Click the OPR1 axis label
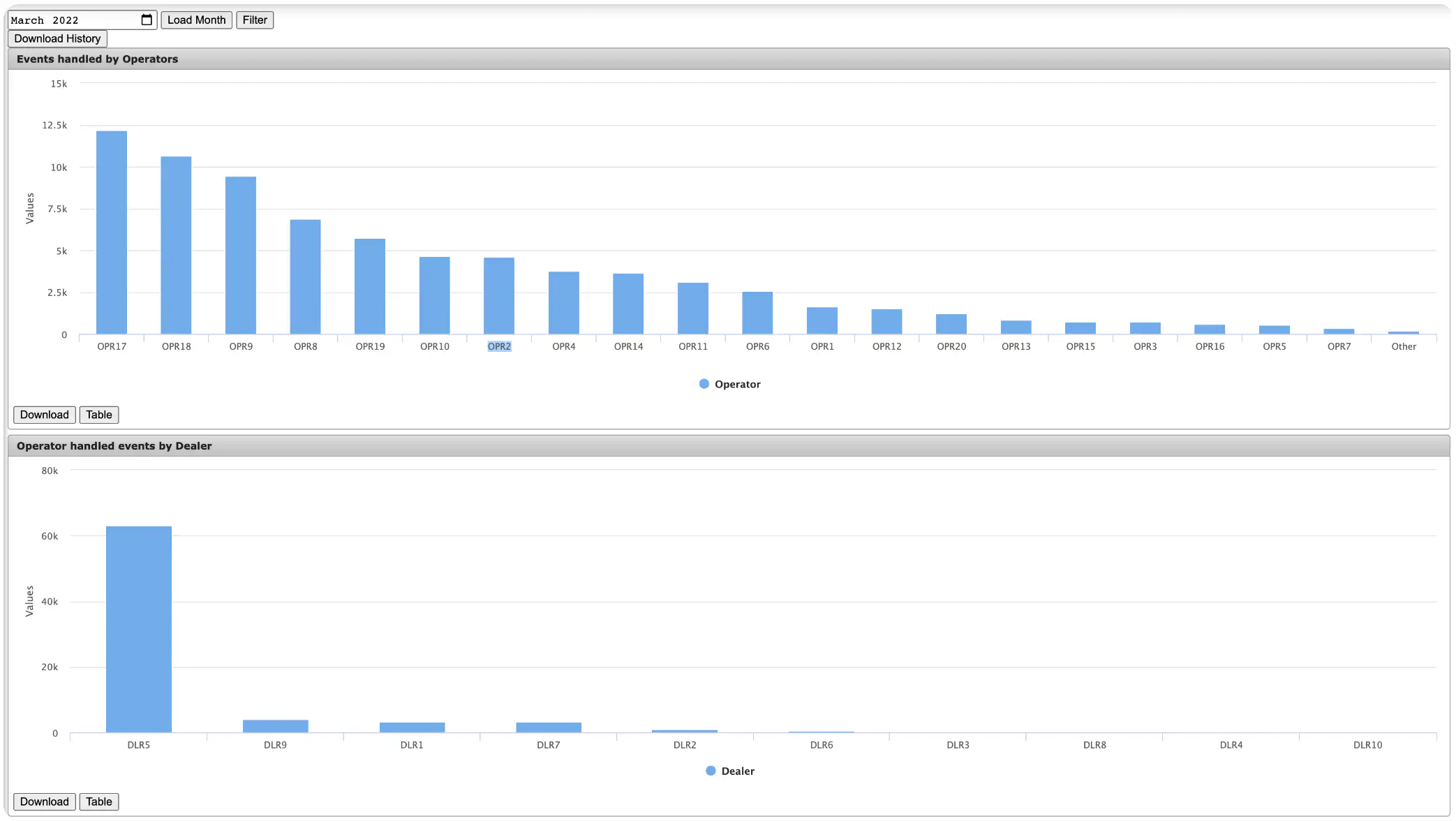Screen dimensions: 1456x821 (x=822, y=346)
